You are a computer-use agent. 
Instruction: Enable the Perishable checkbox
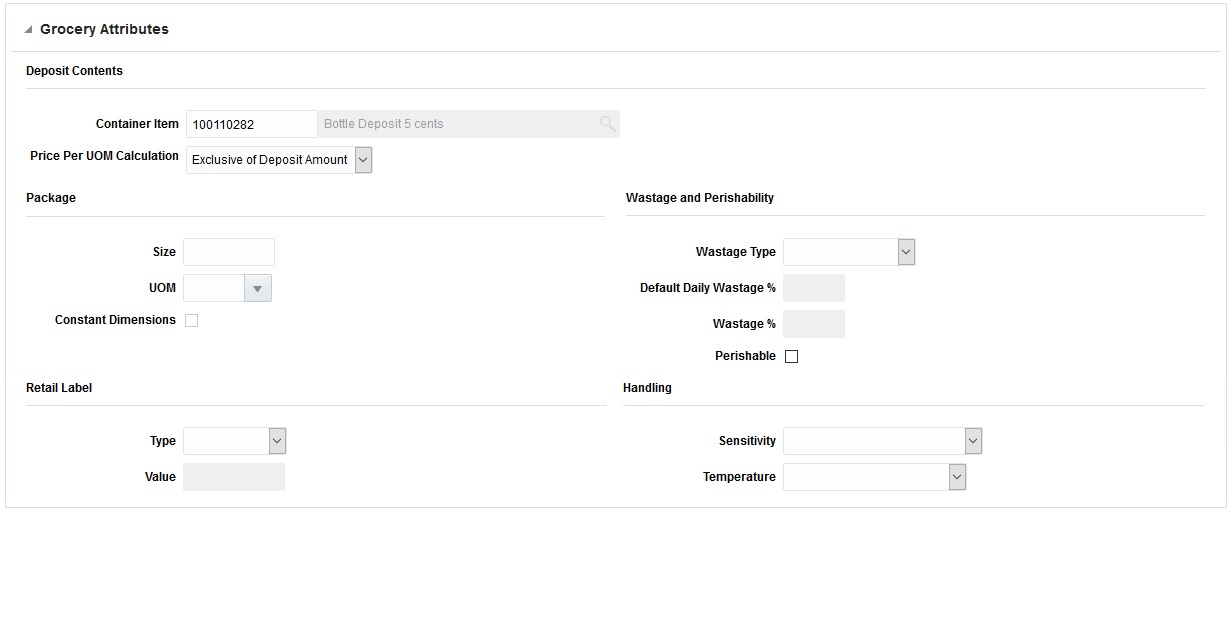(x=792, y=356)
